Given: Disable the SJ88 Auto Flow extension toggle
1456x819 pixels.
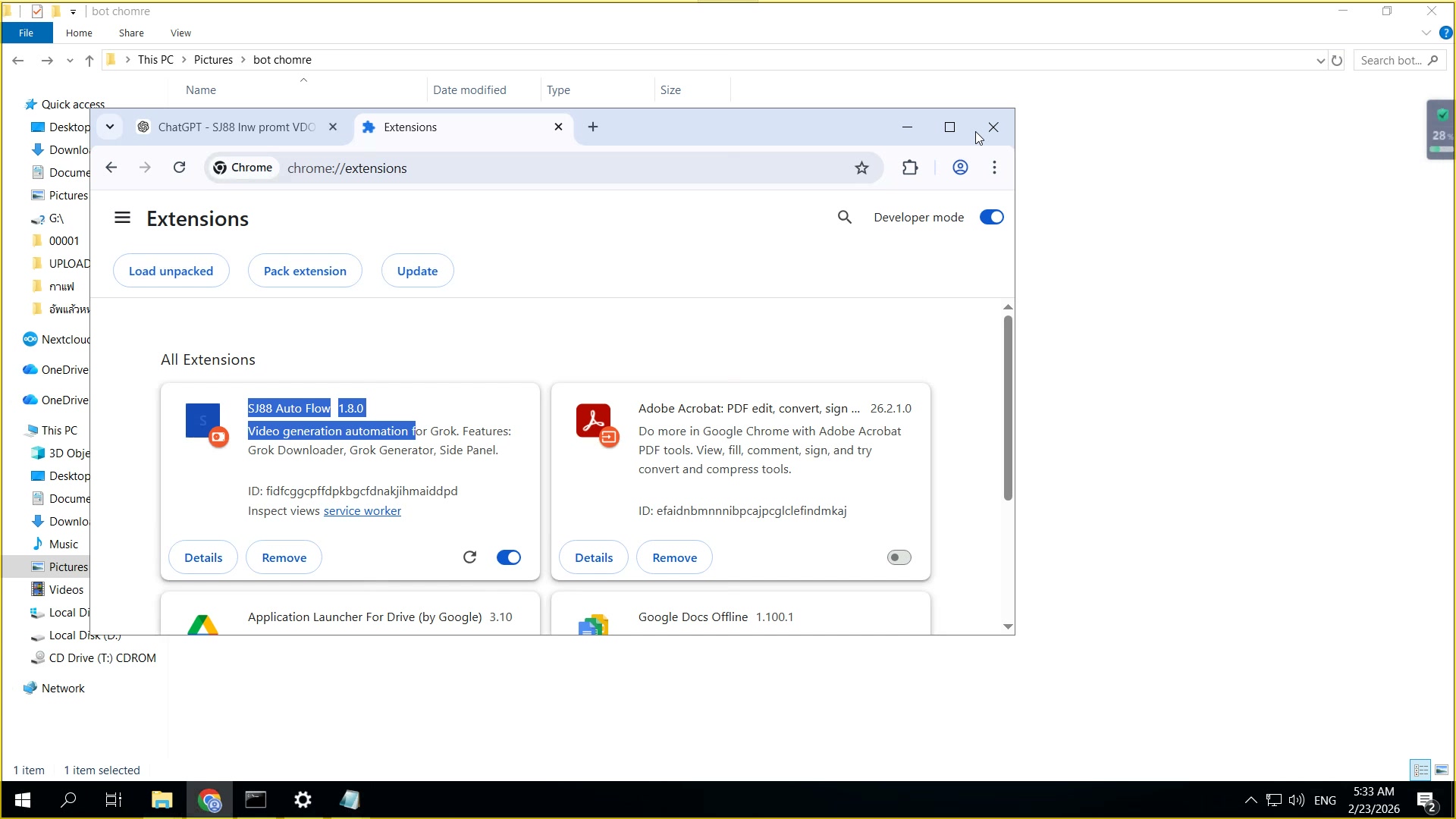Looking at the screenshot, I should click(x=508, y=557).
